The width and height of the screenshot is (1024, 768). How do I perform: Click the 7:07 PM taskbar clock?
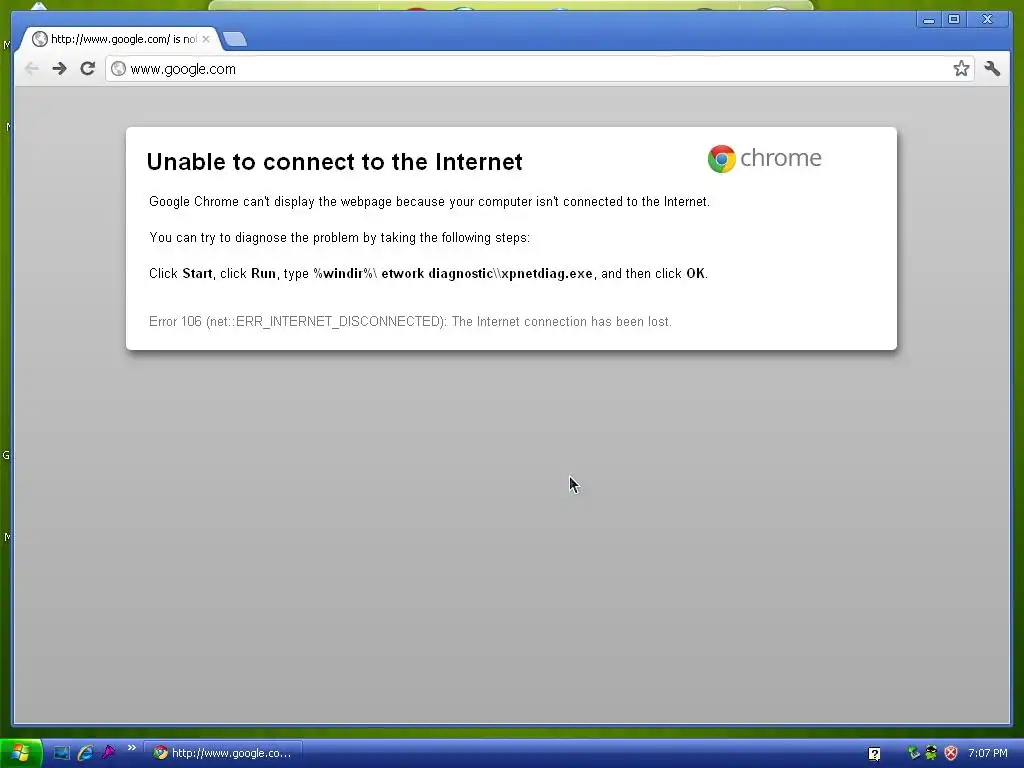coord(987,753)
